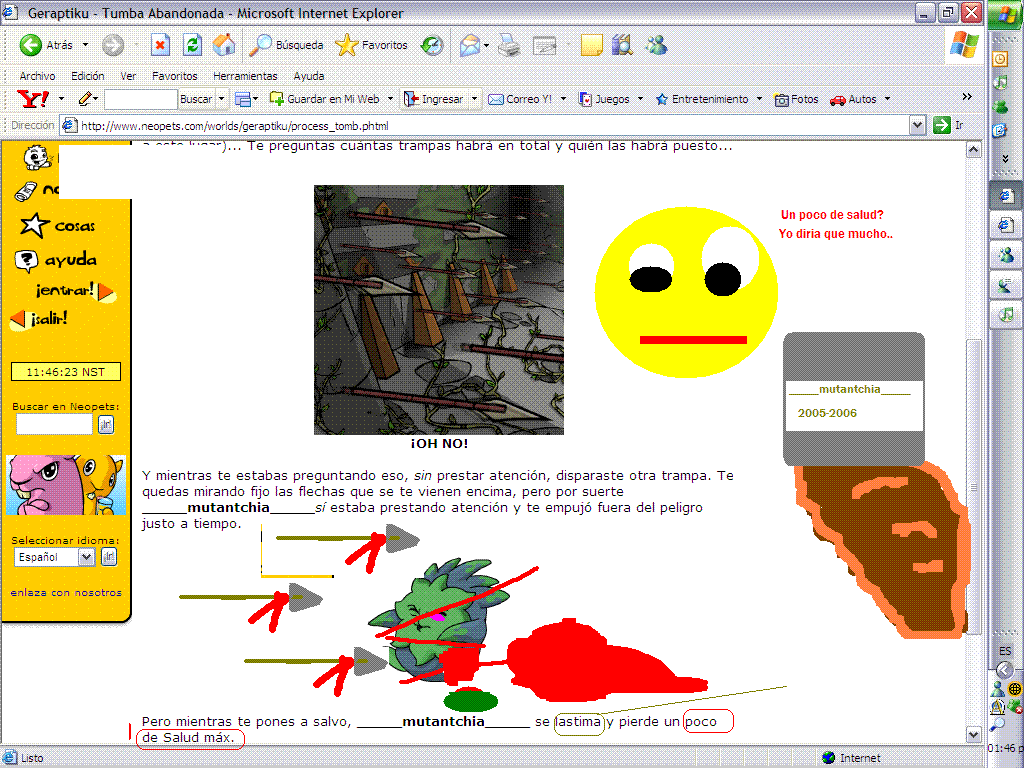The height and width of the screenshot is (768, 1024).
Task: Open Fotos toolbar button
Action: click(x=796, y=99)
